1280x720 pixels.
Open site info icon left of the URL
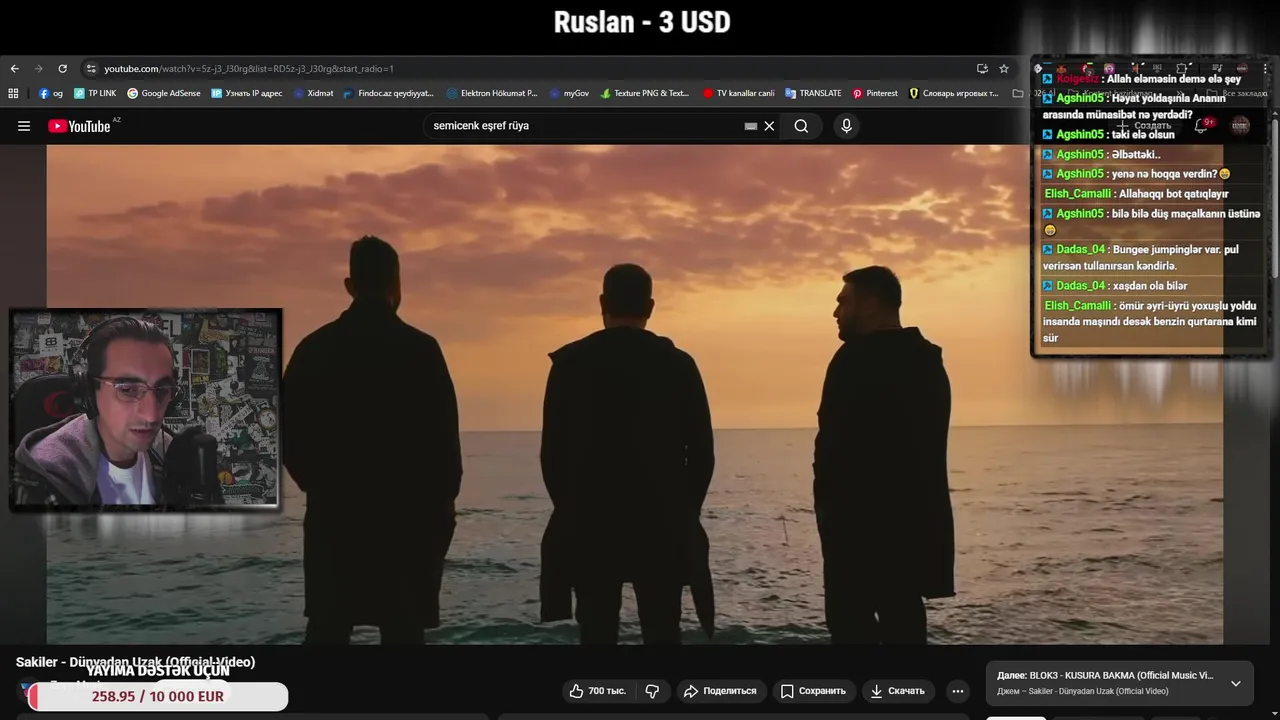tap(91, 69)
